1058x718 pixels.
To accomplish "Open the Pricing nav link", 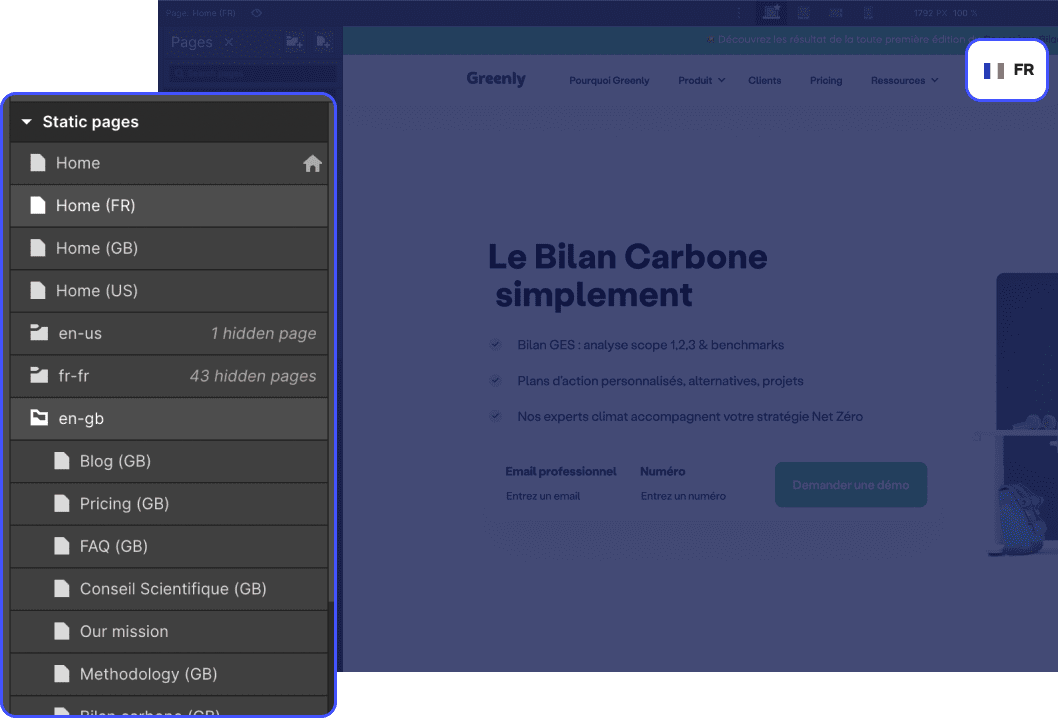I will (826, 80).
